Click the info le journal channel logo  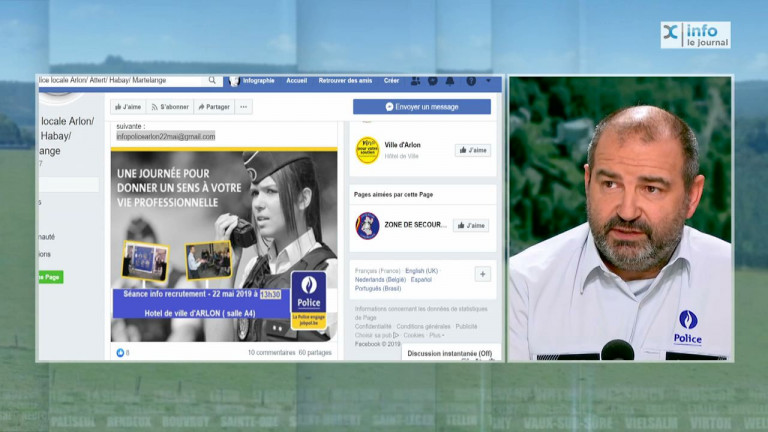[696, 35]
